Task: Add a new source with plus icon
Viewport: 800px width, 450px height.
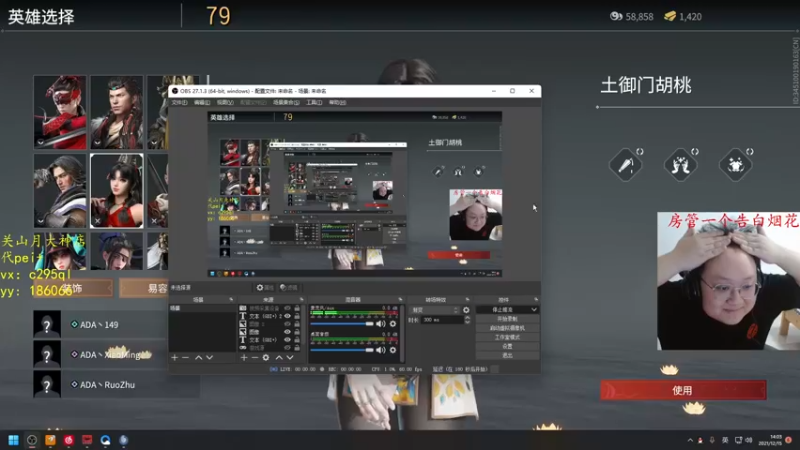Action: [244, 358]
